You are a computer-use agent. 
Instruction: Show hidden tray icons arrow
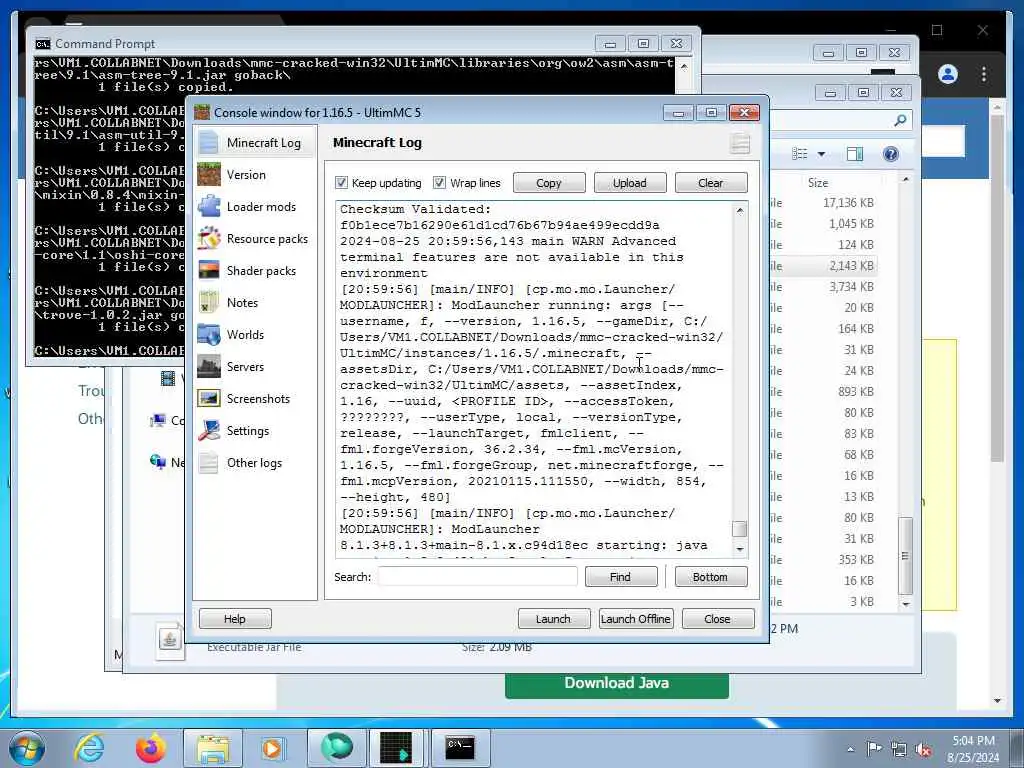pyautogui.click(x=850, y=750)
